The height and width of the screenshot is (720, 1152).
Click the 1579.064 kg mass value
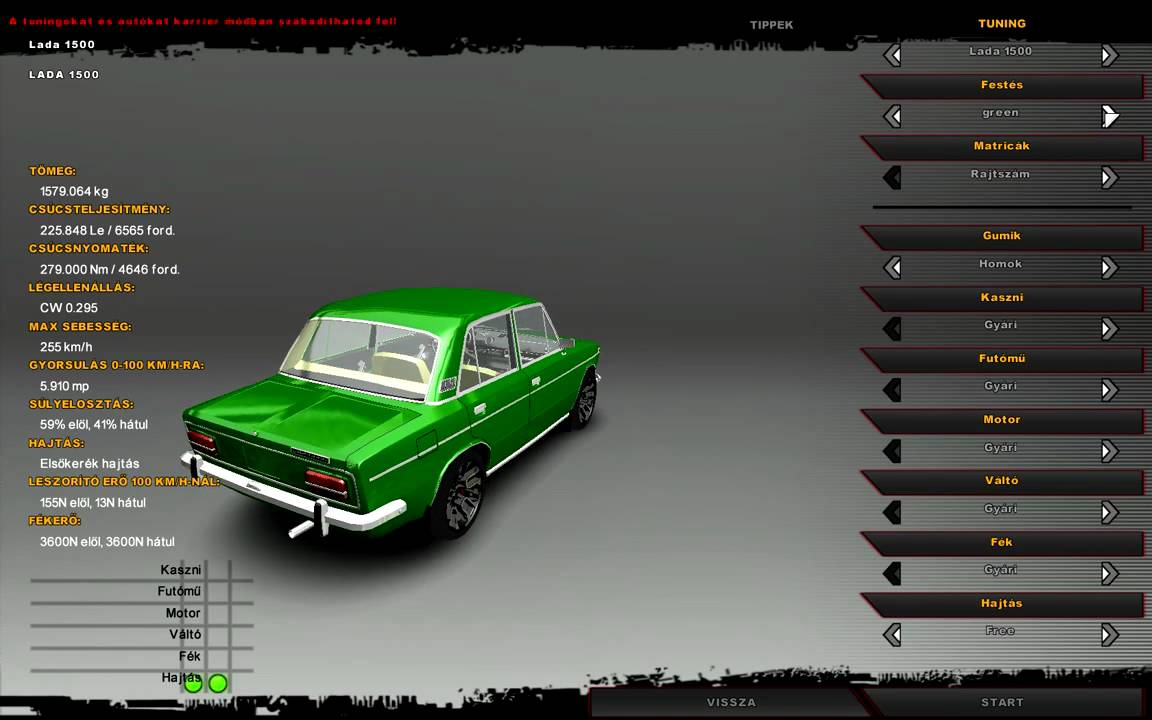pos(74,192)
